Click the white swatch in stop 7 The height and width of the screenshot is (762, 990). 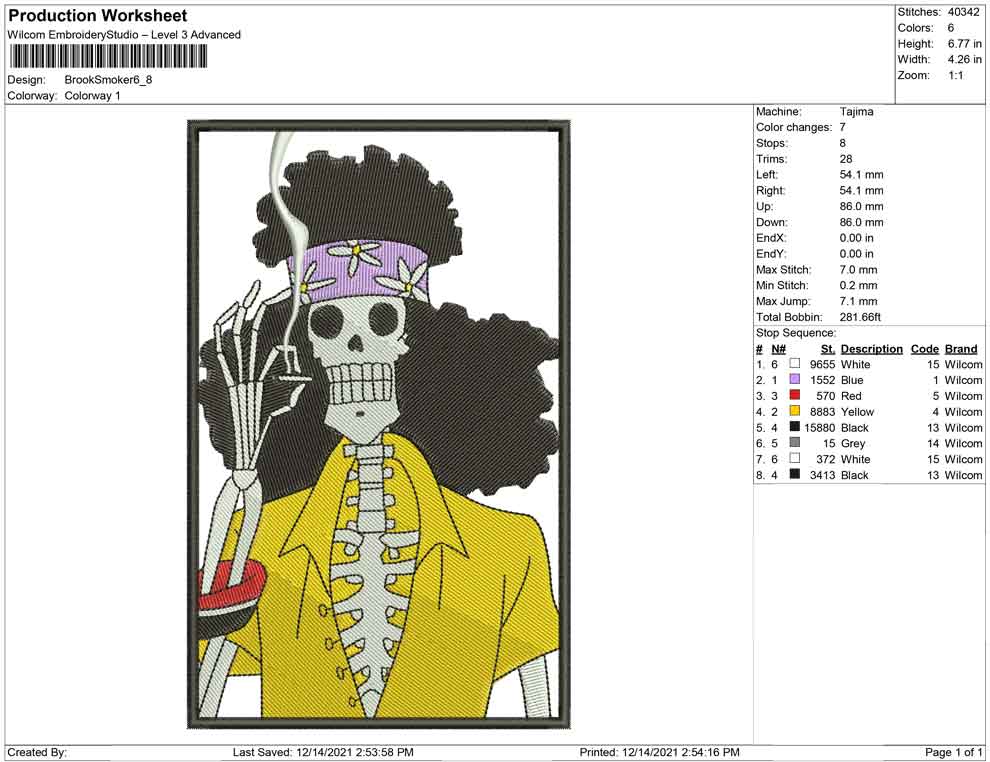pyautogui.click(x=795, y=458)
